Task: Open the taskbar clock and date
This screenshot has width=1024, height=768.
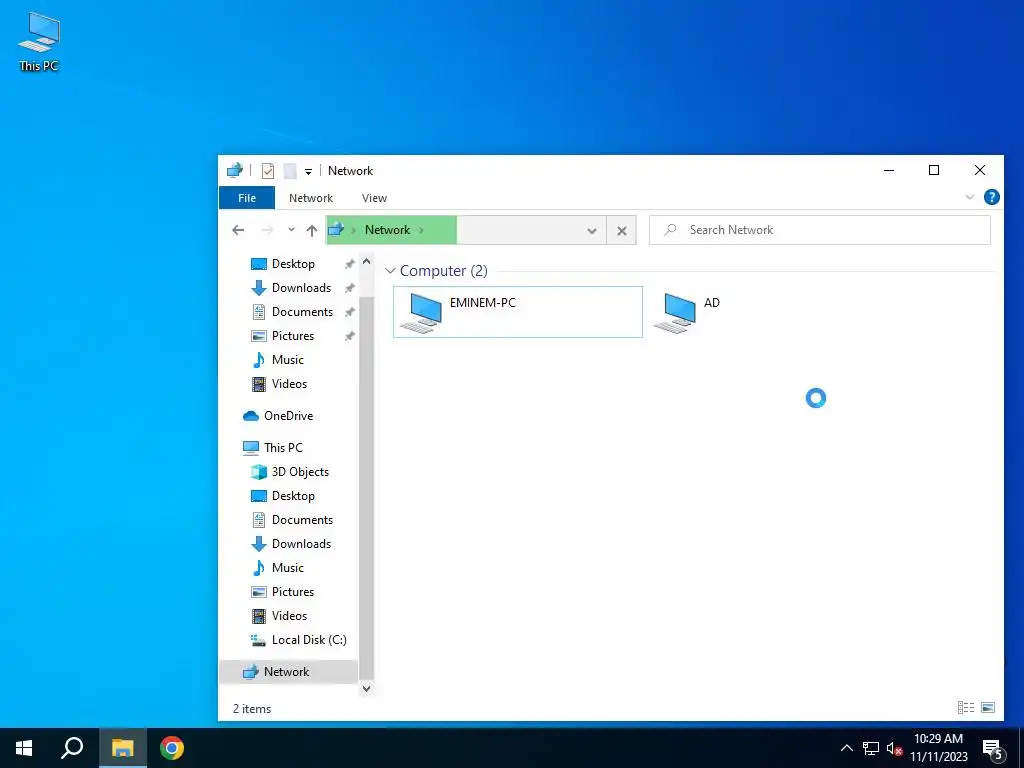Action: click(938, 748)
